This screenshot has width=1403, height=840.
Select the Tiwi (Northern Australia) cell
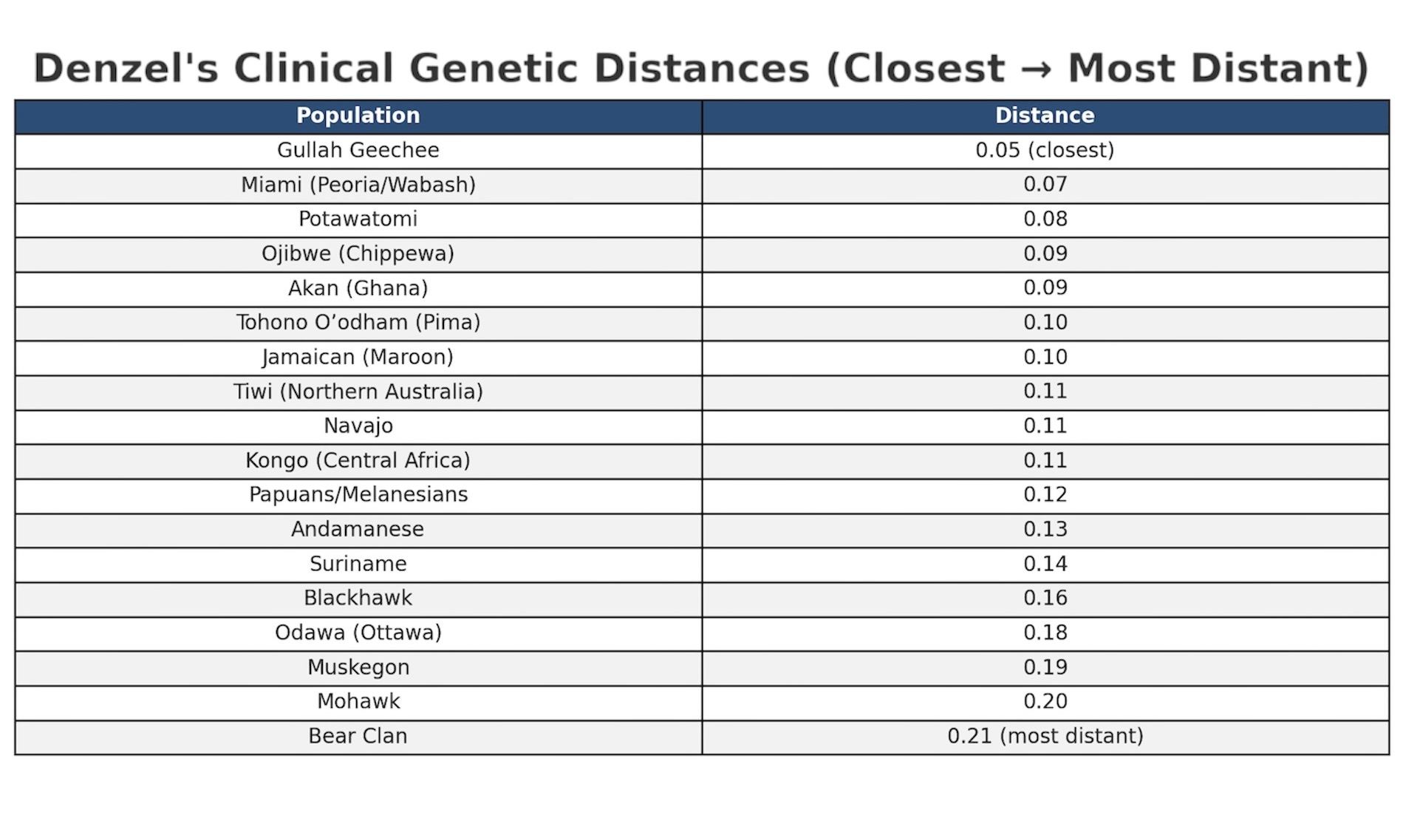tap(358, 392)
